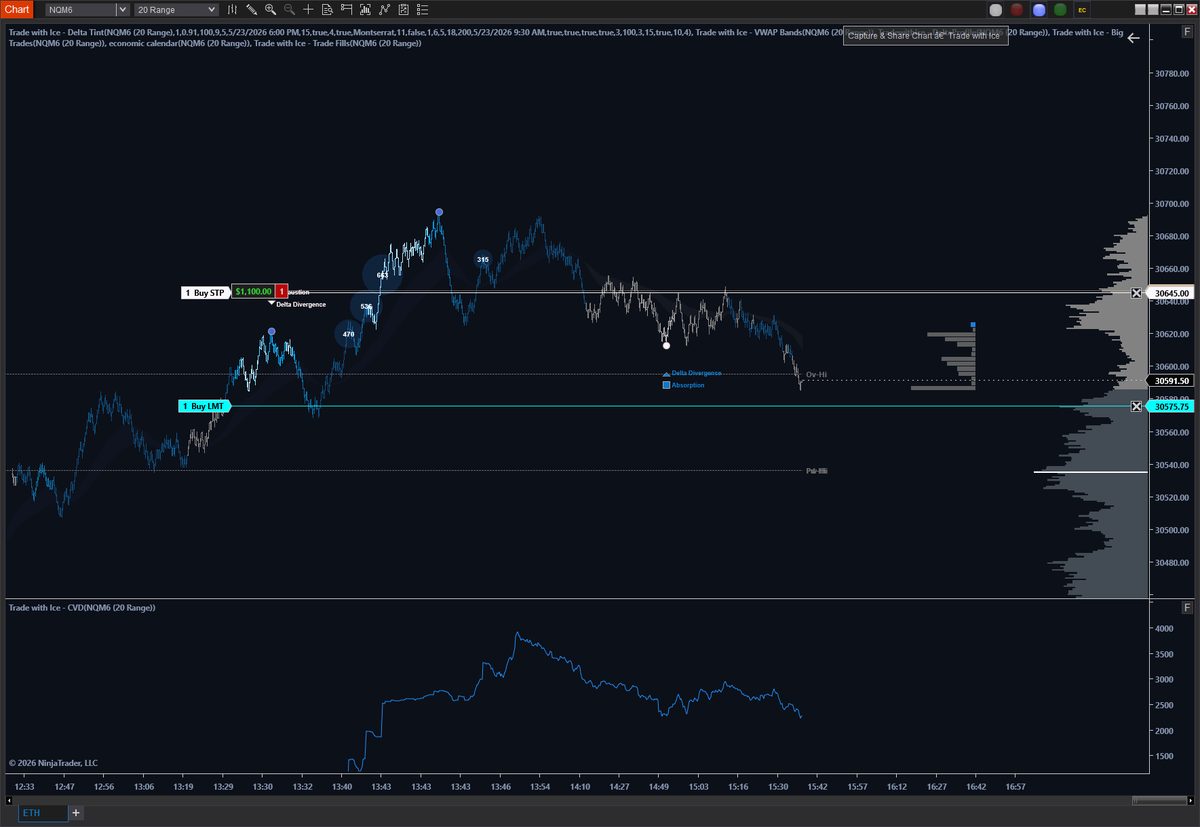This screenshot has height=827, width=1200.
Task: Click the 536 big trade bubble
Action: (x=366, y=307)
